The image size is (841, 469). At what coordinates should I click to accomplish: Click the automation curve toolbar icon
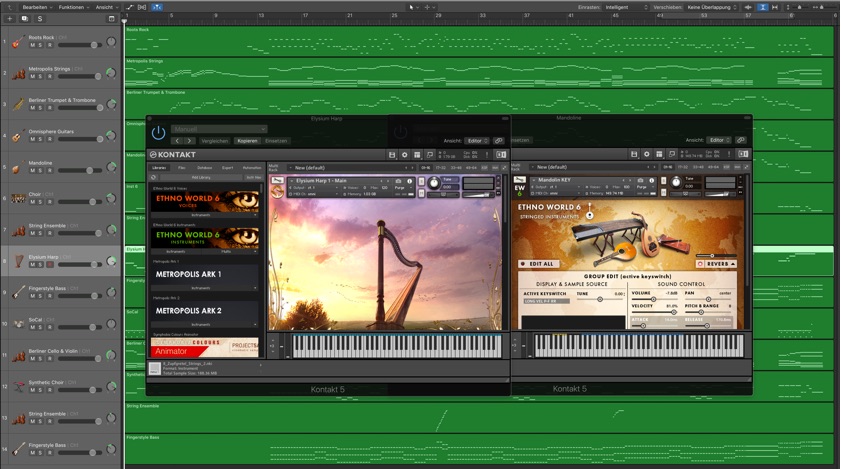[130, 7]
